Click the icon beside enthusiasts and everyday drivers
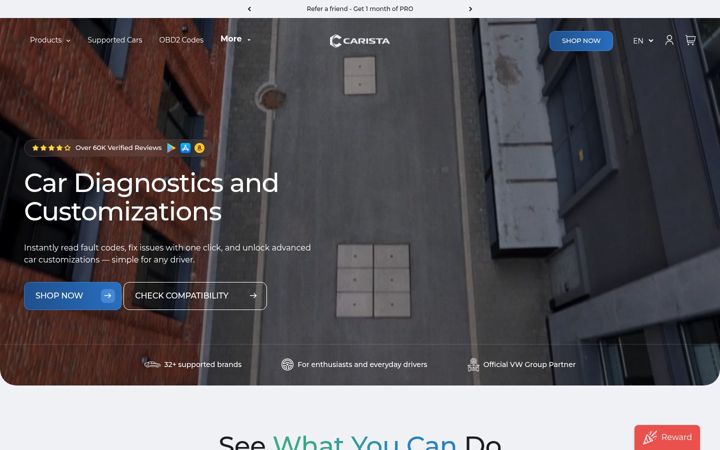 pyautogui.click(x=287, y=365)
